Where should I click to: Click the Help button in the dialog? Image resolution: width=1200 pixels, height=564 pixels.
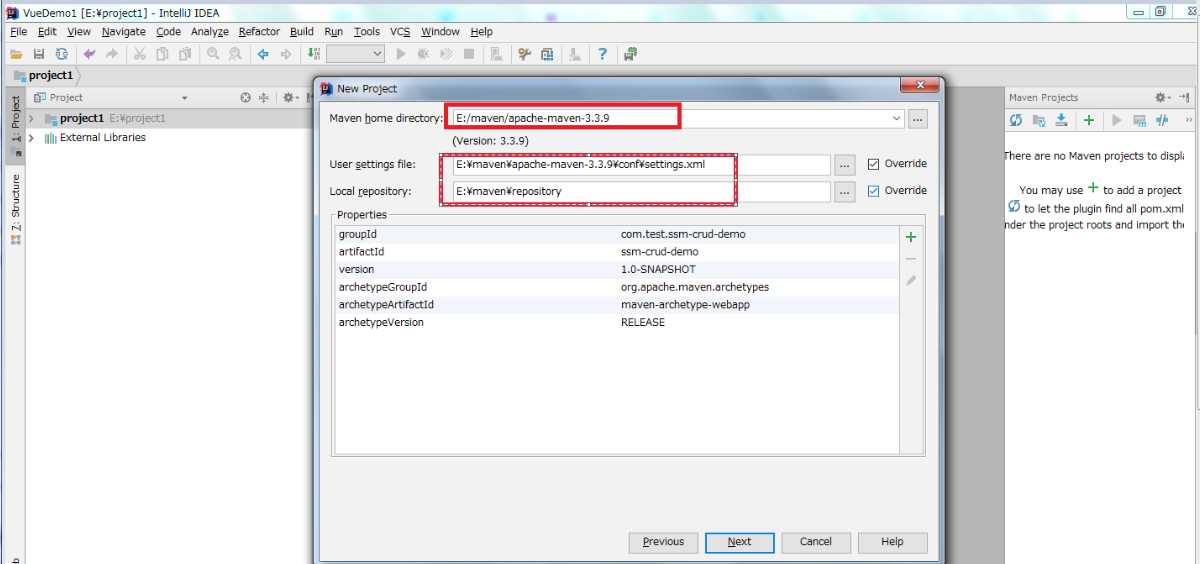click(x=893, y=542)
